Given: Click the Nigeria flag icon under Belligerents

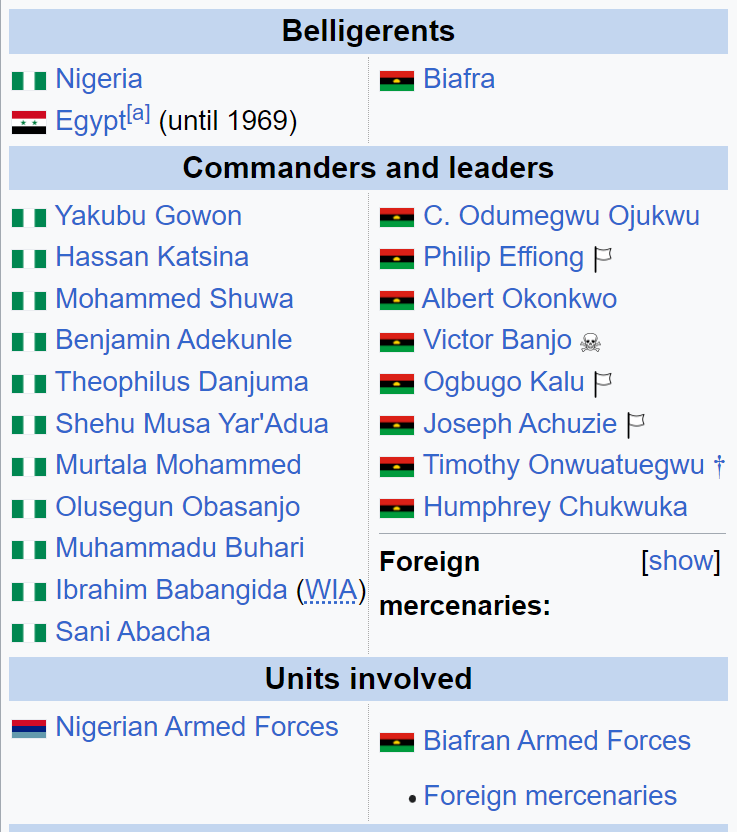Looking at the screenshot, I should (x=29, y=81).
